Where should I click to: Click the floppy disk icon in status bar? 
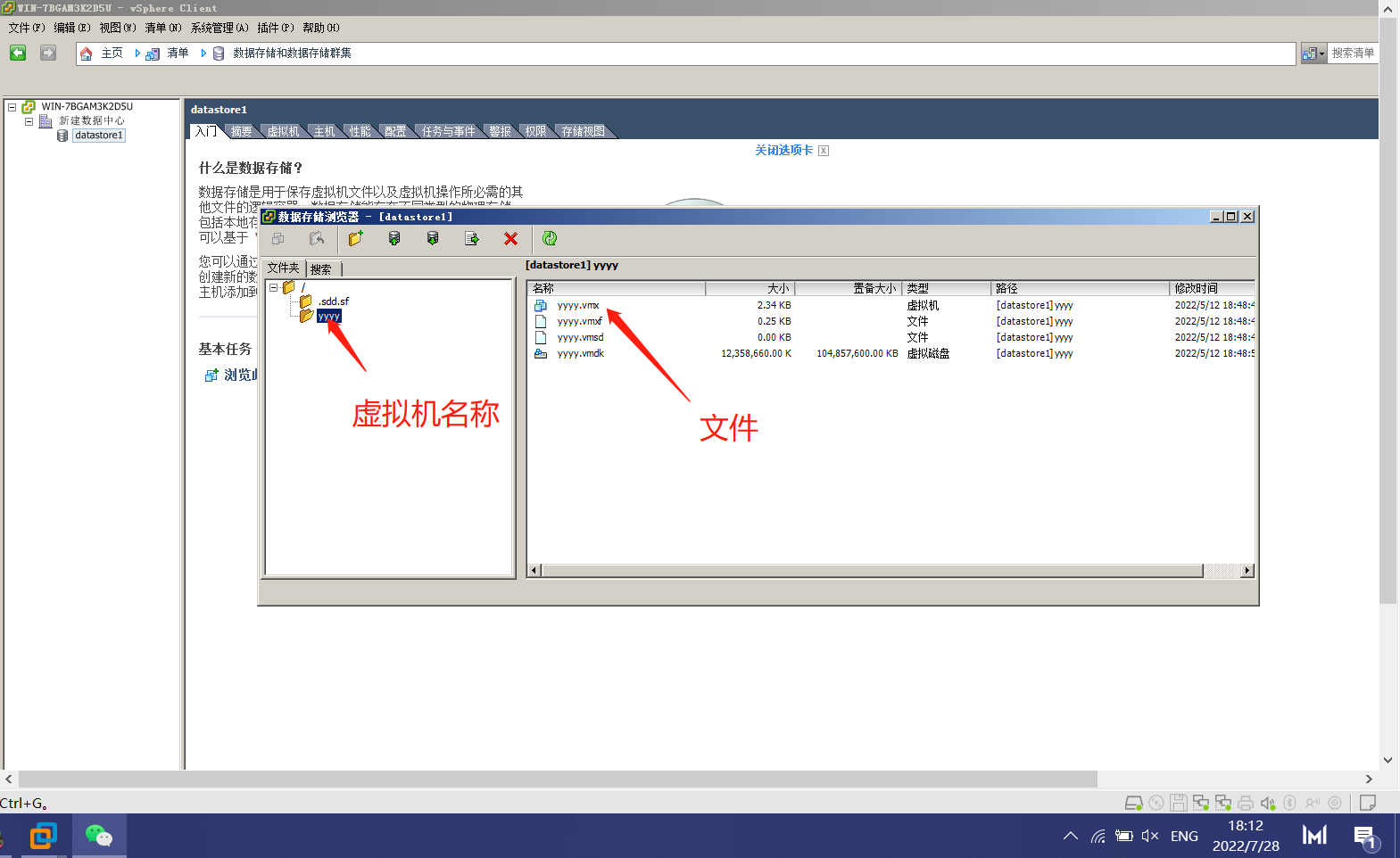(1178, 803)
